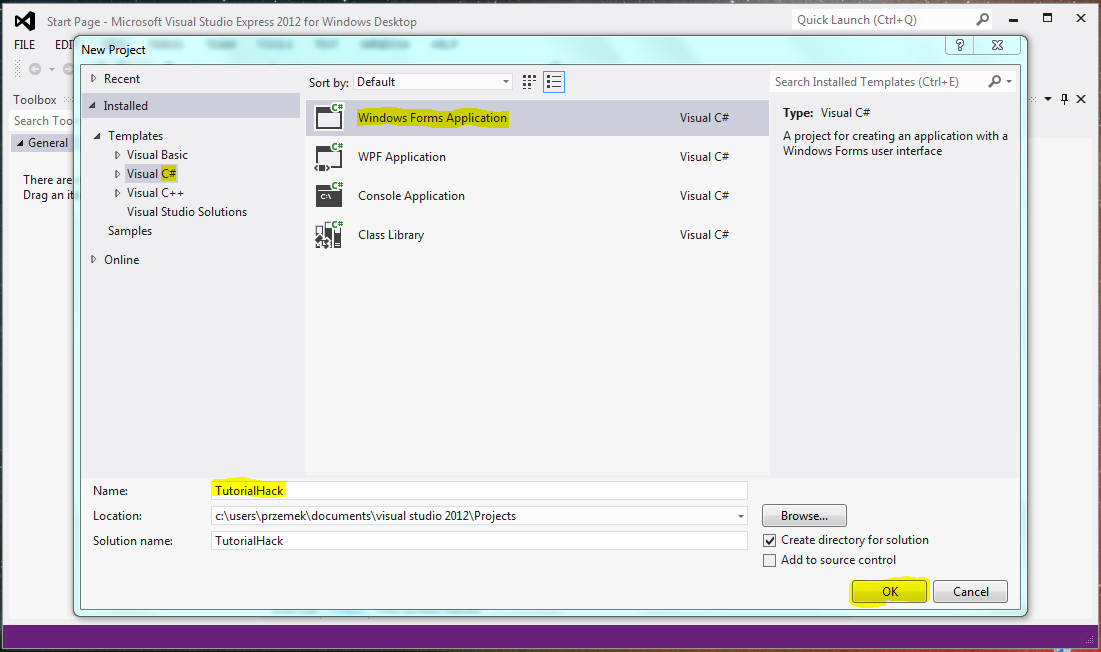Select Console Application template
The height and width of the screenshot is (652, 1101).
(x=537, y=196)
